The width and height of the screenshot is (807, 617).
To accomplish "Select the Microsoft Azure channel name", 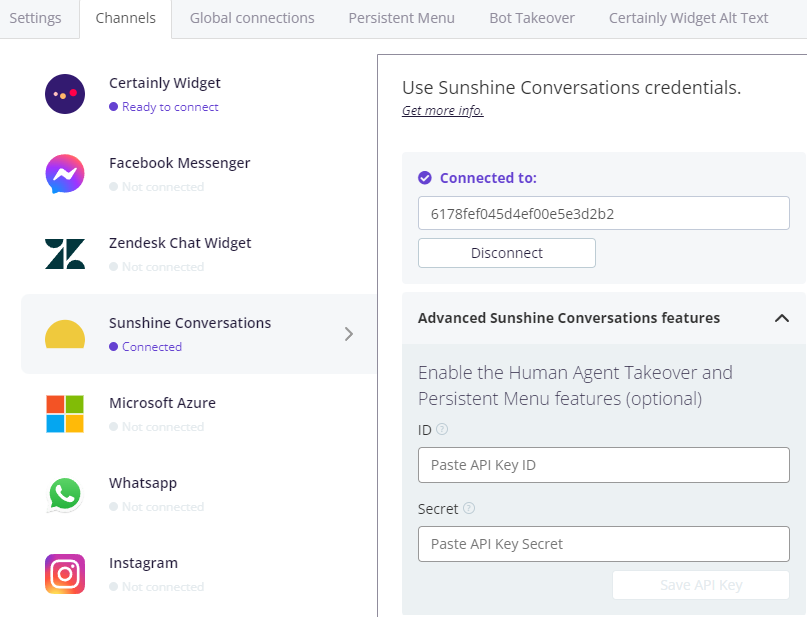I will click(162, 403).
